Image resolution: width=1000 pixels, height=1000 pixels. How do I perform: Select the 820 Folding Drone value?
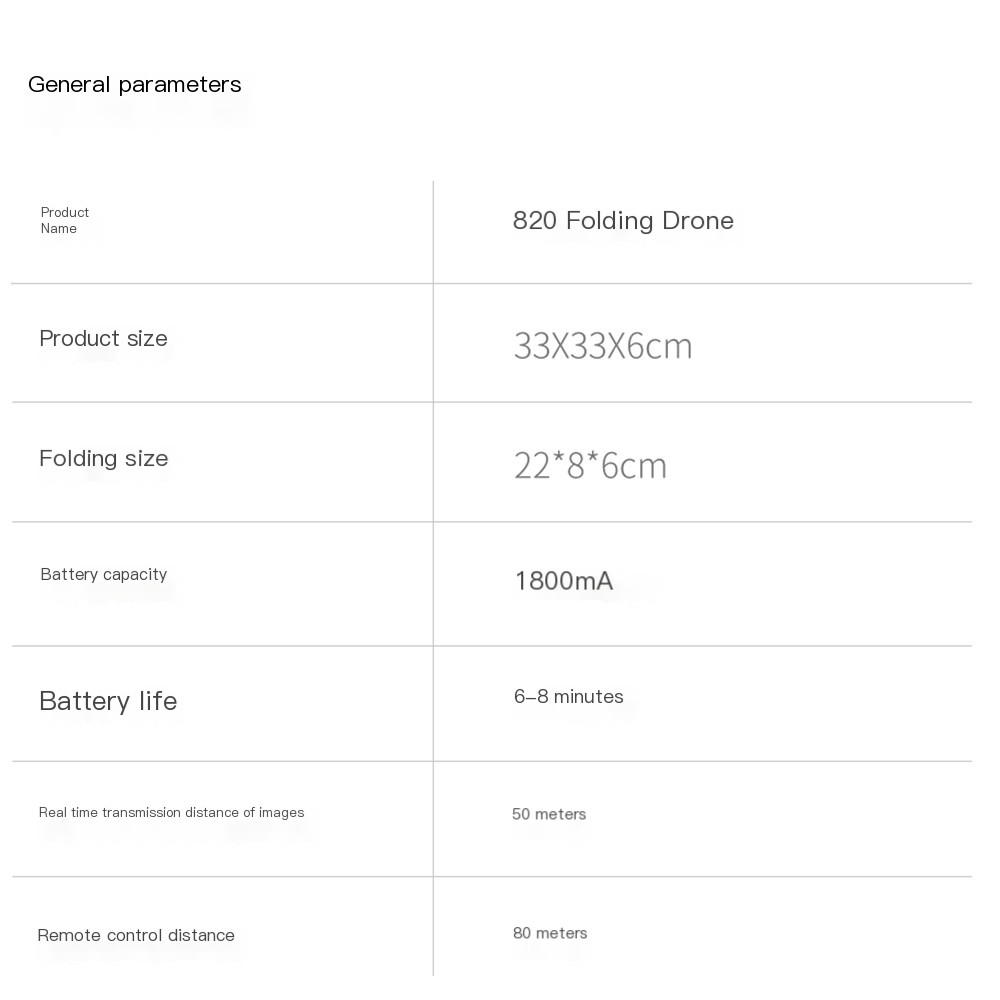coord(623,221)
